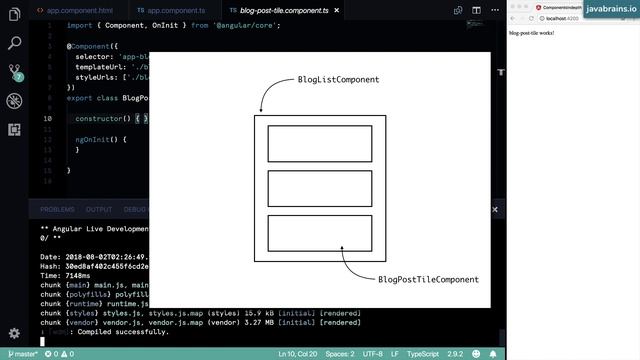Click 'Time: 7148ms' line in terminal
The image size is (640, 360).
point(65,276)
